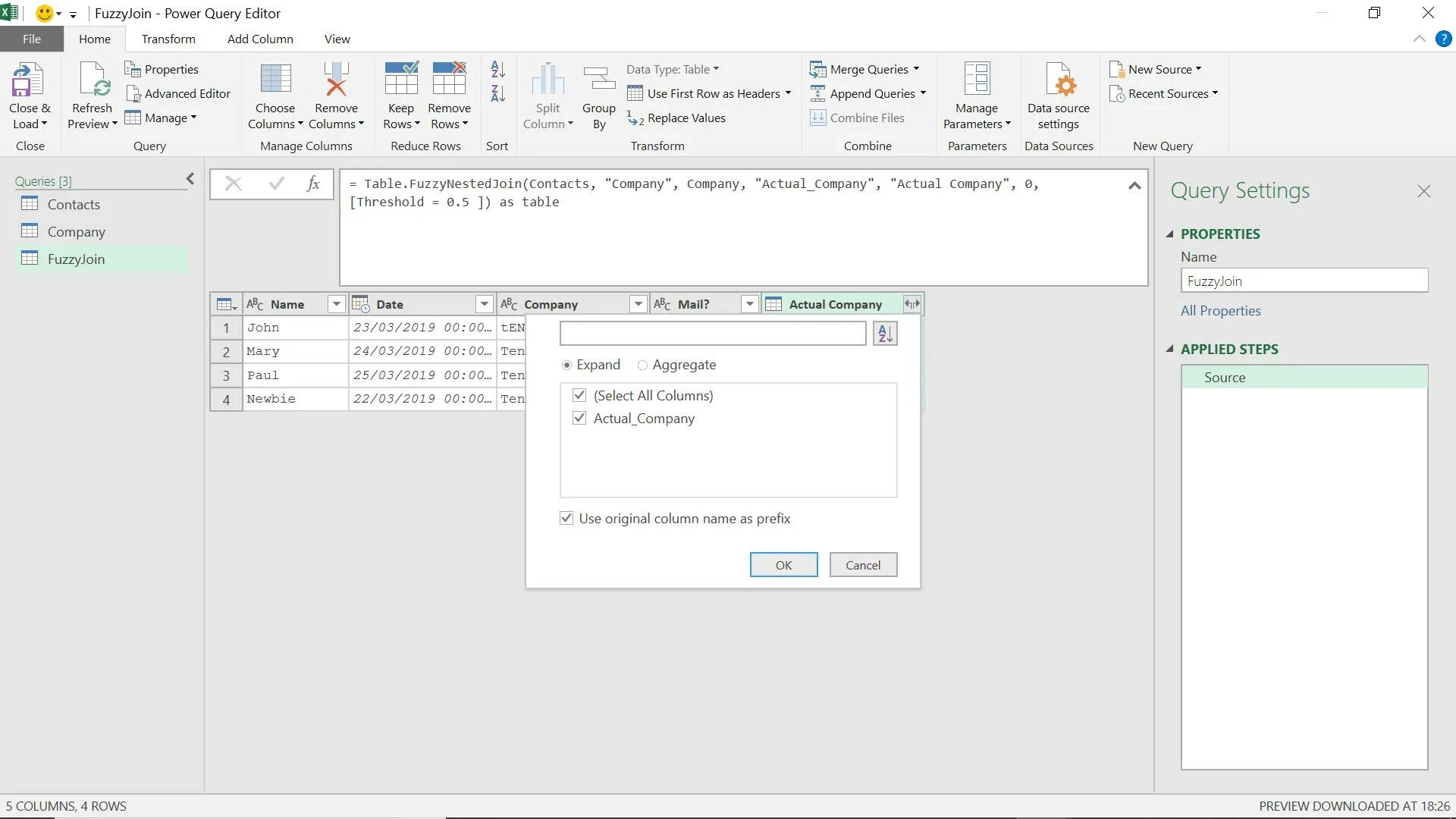Open the File menu

(32, 39)
